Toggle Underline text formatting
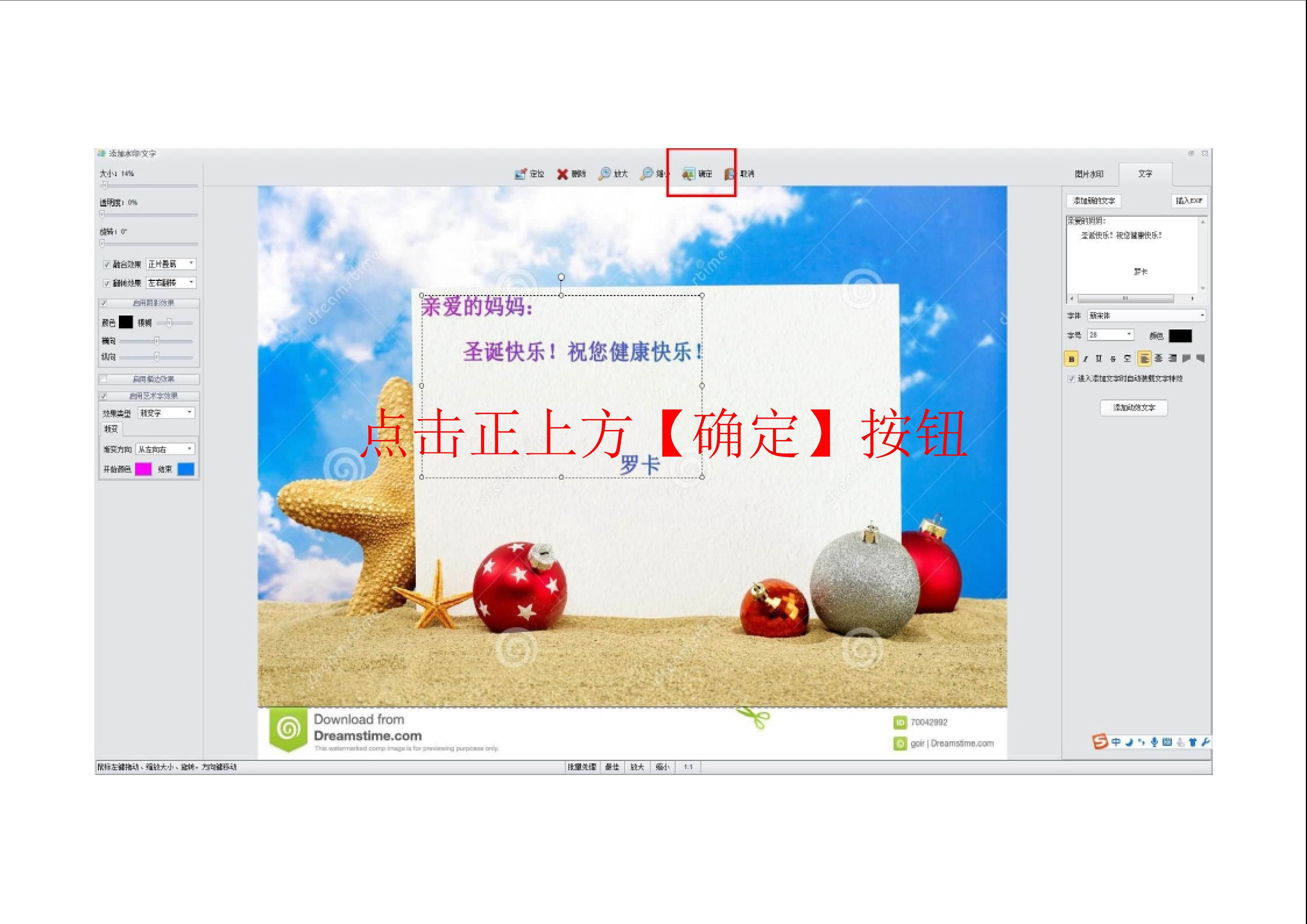This screenshot has width=1307, height=924. coord(1099,359)
